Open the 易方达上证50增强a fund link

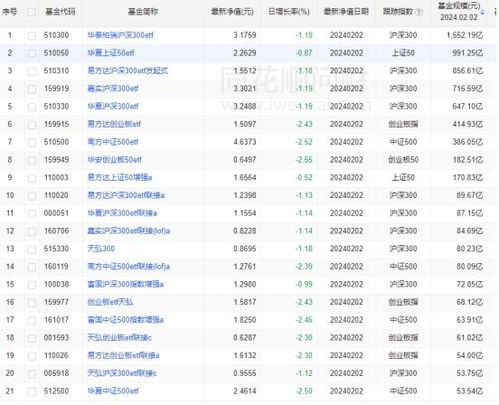click(120, 178)
